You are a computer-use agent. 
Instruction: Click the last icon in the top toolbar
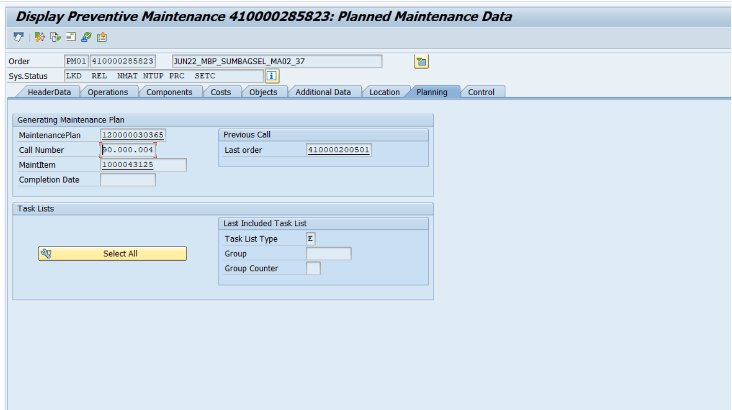(102, 37)
